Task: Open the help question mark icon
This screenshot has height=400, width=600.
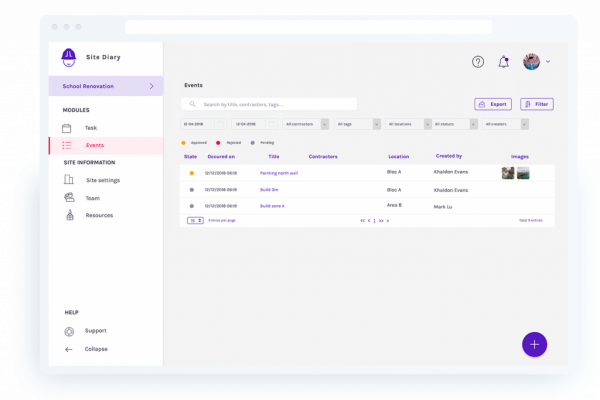Action: 478,62
